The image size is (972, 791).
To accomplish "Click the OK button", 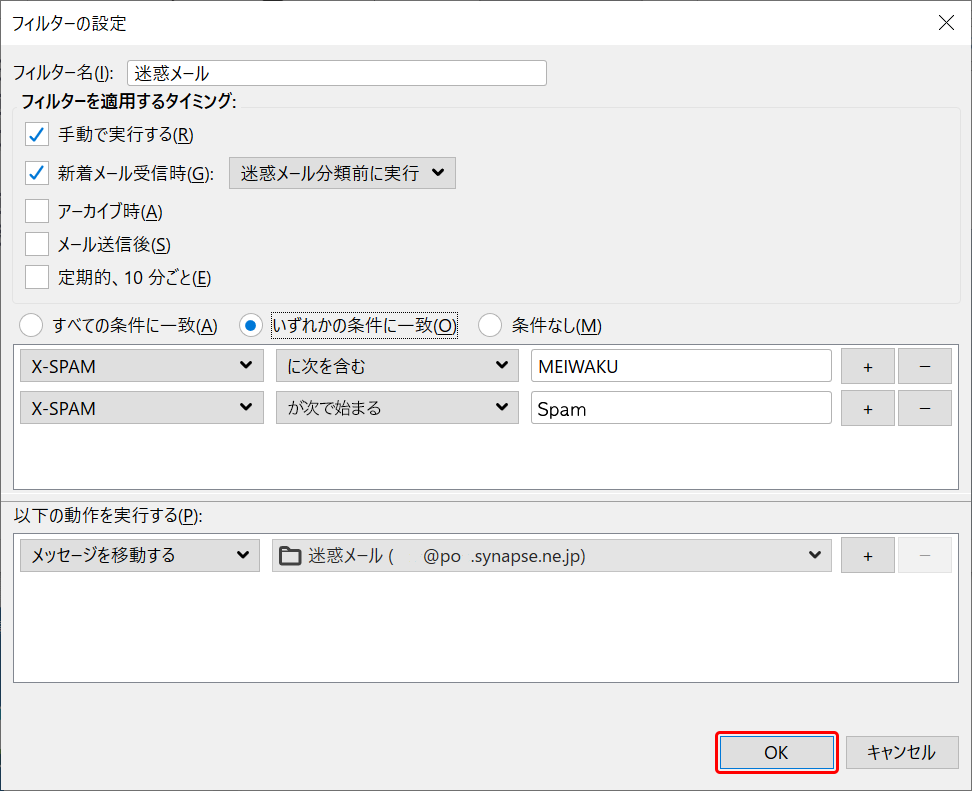I will click(x=777, y=753).
